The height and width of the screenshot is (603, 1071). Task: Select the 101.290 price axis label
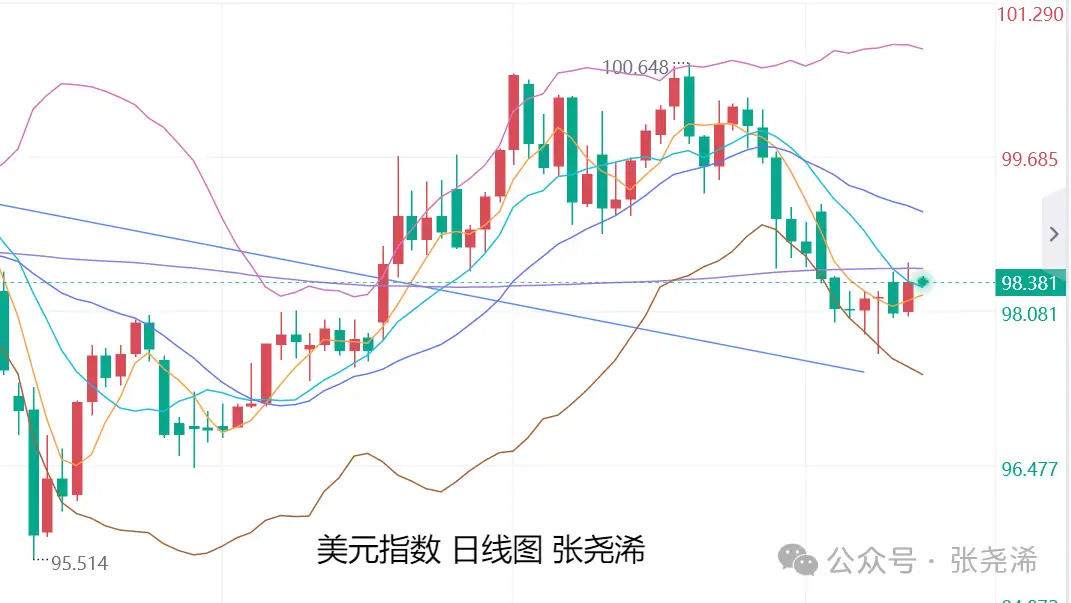click(1031, 15)
